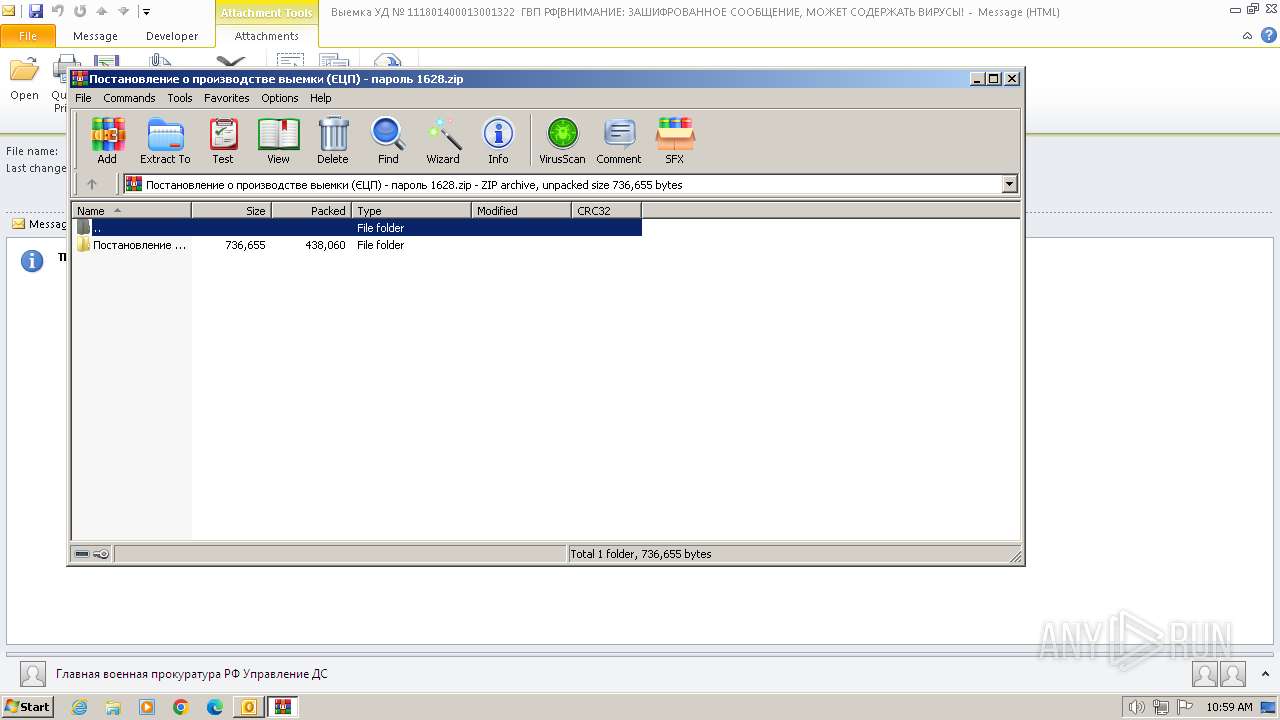
Task: Click sender contact photo in people pane
Action: (x=33, y=674)
